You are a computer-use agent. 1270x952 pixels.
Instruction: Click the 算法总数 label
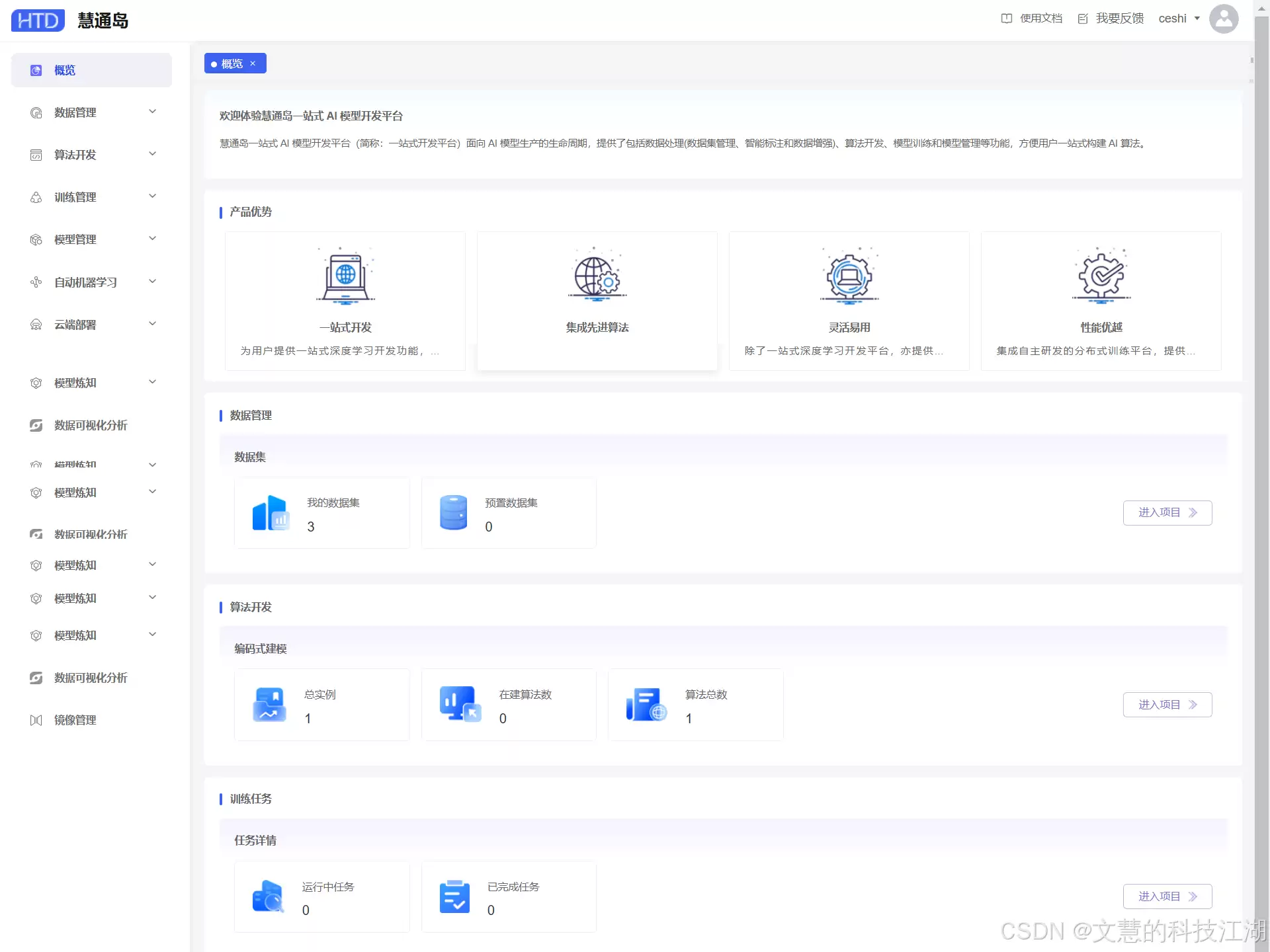click(x=706, y=695)
